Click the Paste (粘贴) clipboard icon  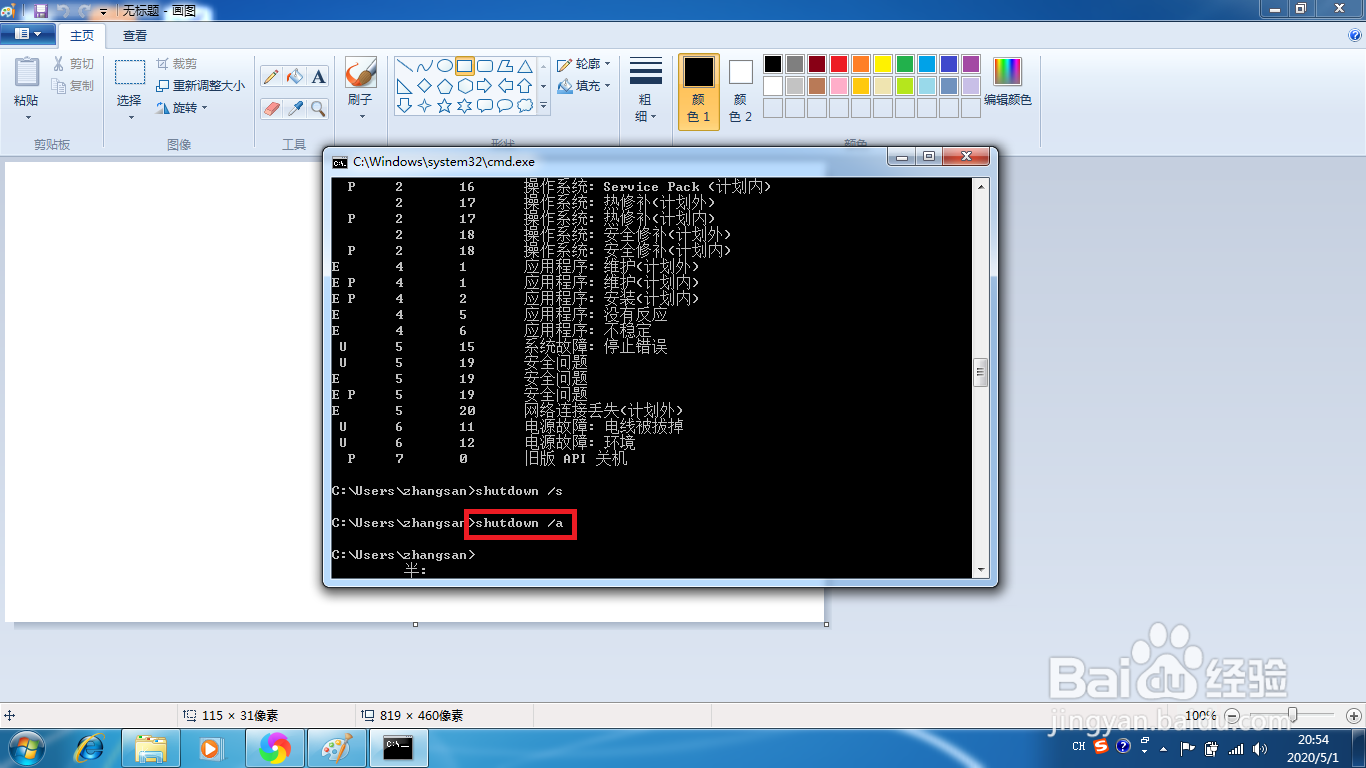[x=27, y=74]
